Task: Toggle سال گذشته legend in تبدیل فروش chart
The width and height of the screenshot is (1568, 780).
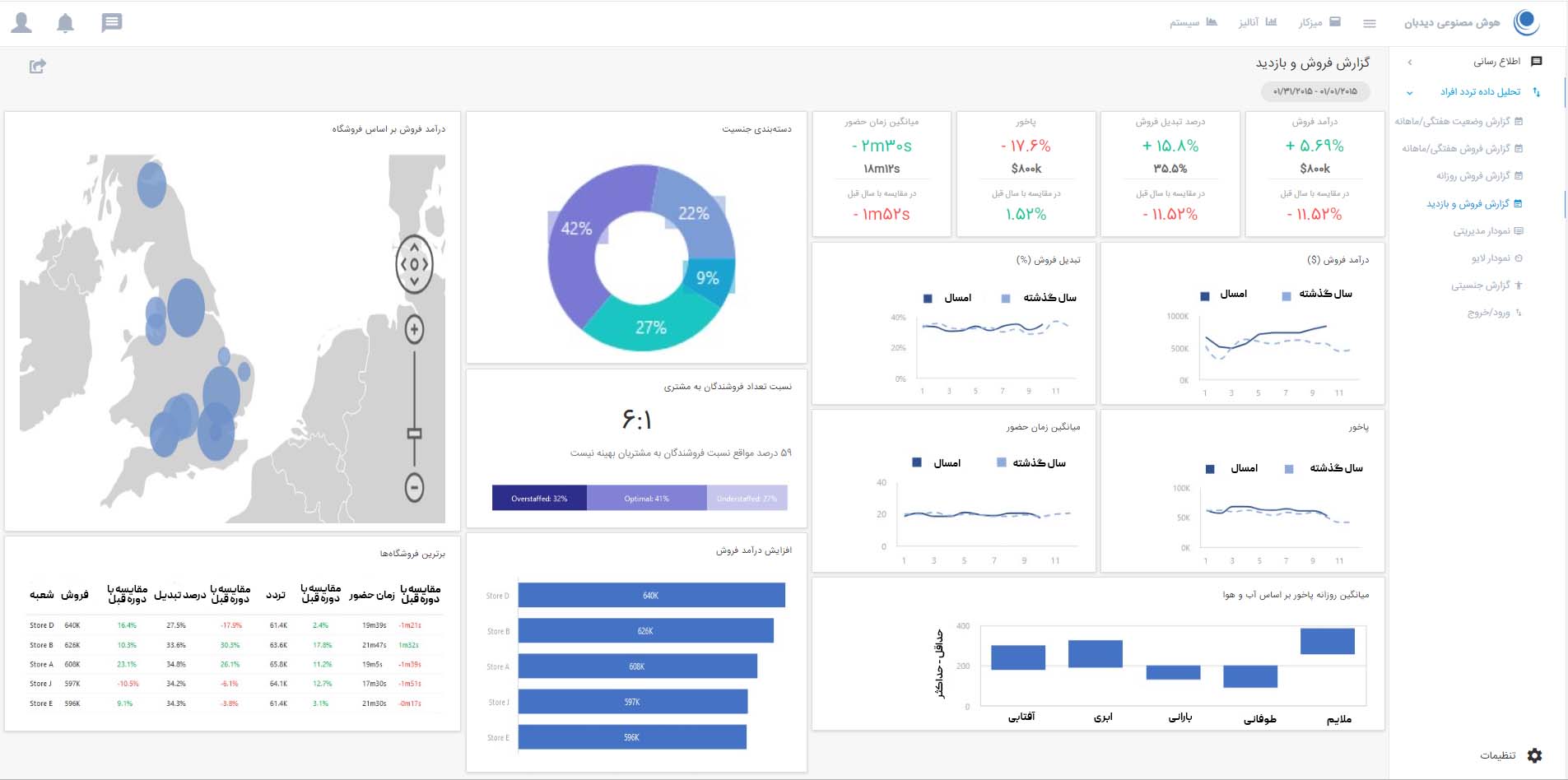Action: click(1040, 298)
